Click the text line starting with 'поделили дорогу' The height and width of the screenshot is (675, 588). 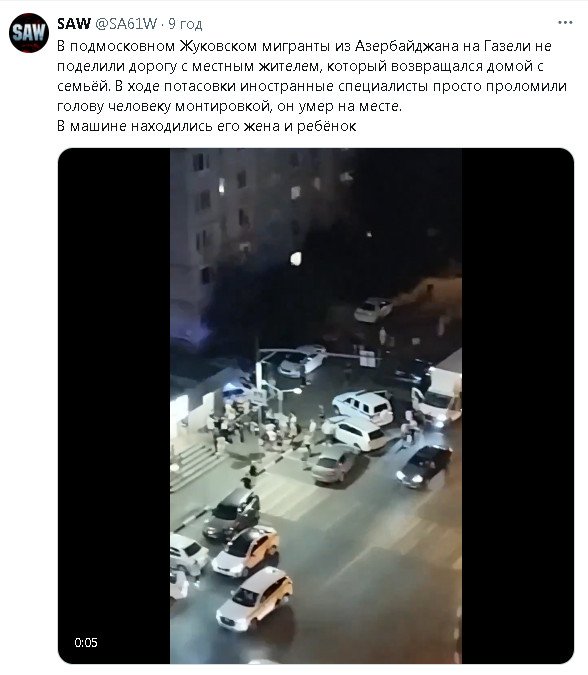click(300, 66)
